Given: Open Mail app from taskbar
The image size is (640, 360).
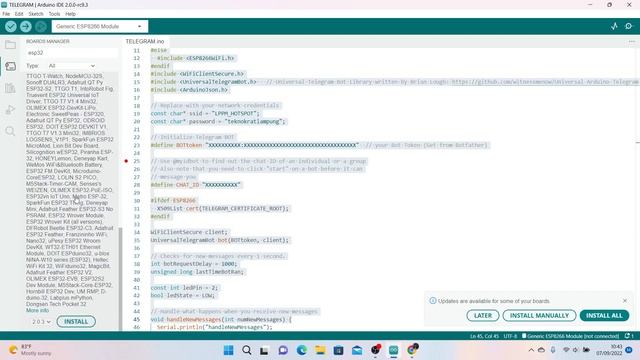Looking at the screenshot, I should coord(357,350).
